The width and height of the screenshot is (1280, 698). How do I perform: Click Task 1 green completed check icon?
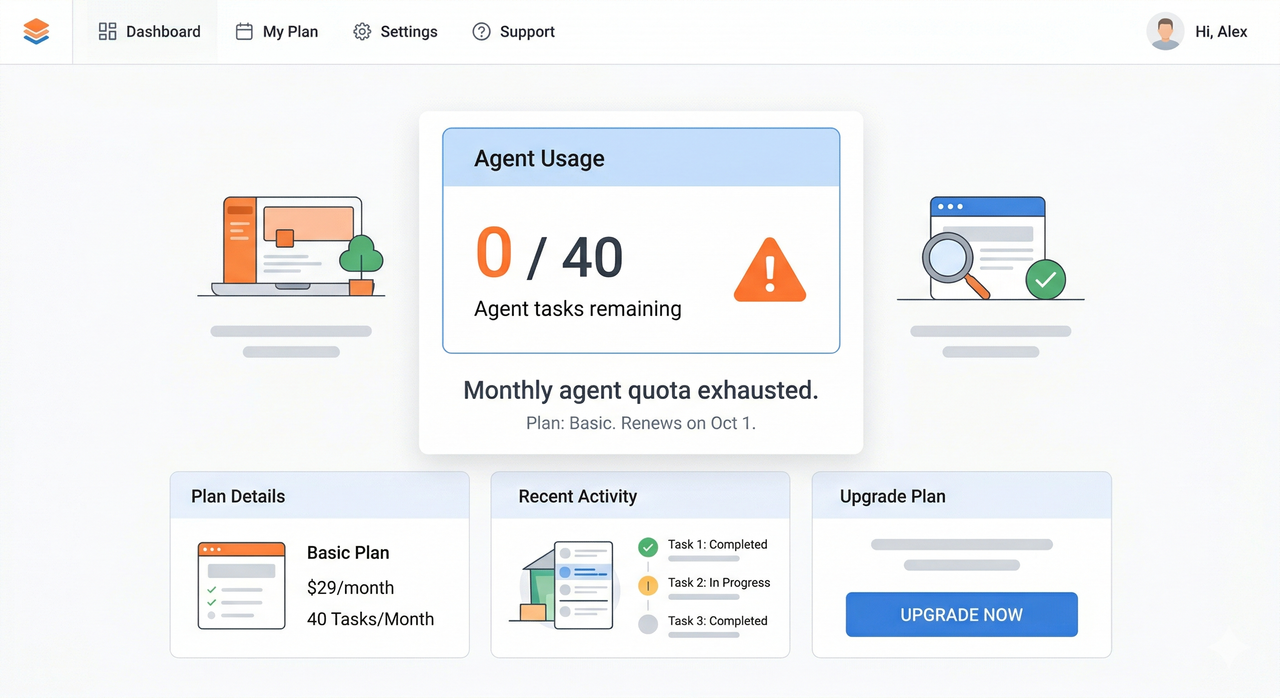(648, 547)
